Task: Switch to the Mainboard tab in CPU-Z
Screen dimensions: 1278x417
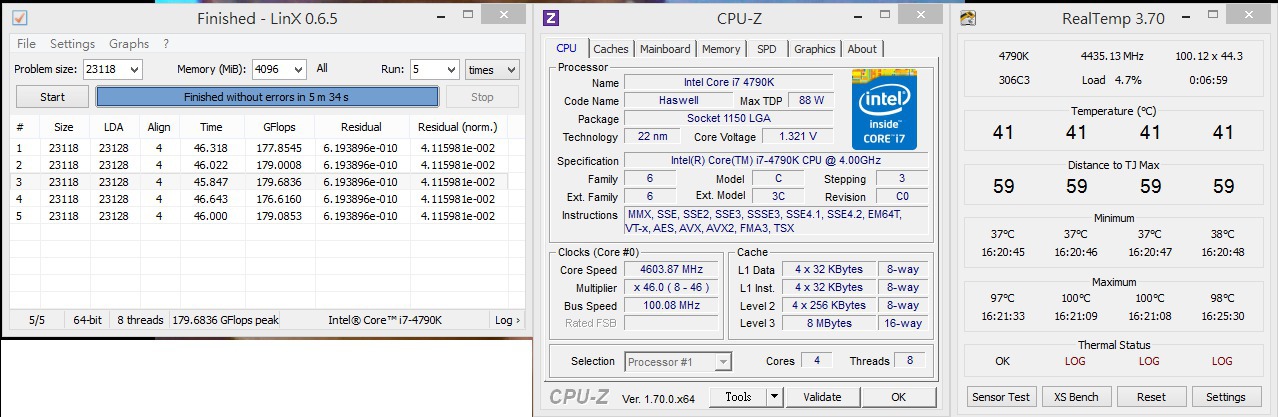Action: pos(665,49)
